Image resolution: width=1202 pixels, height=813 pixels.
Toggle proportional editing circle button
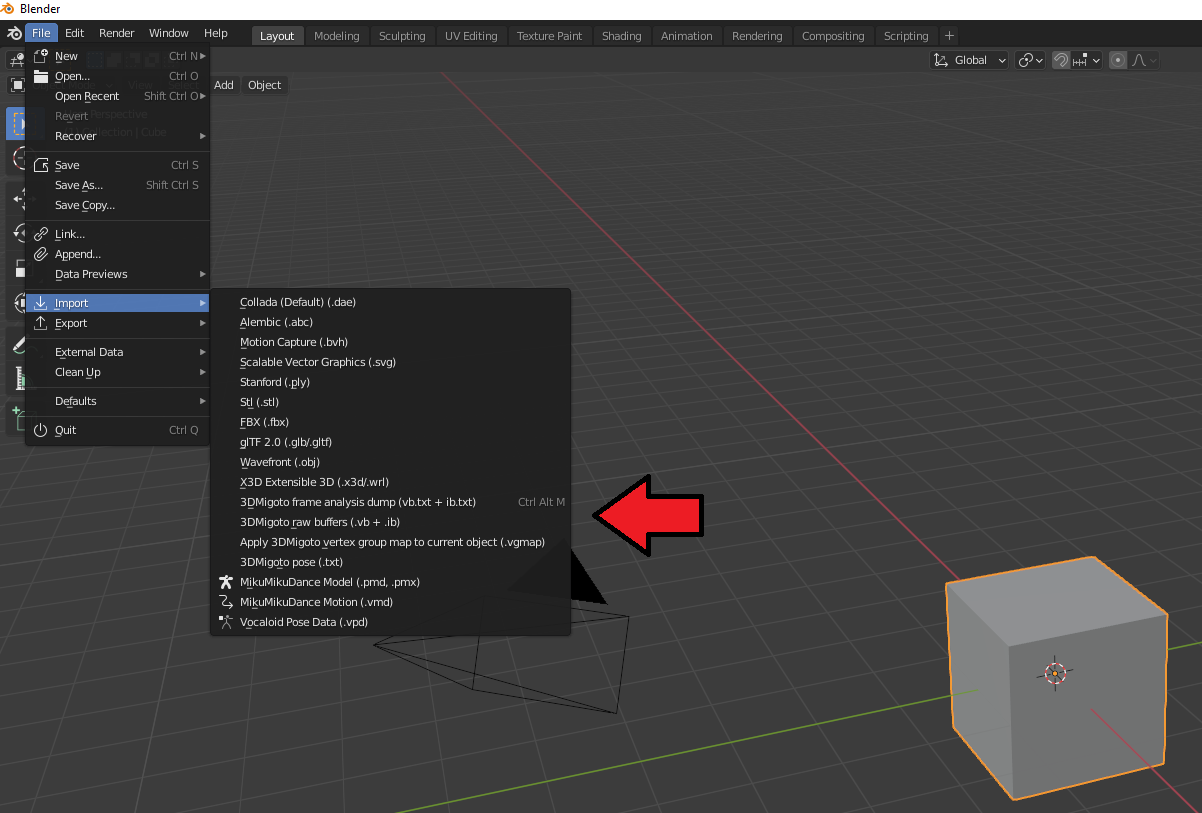tap(1118, 60)
